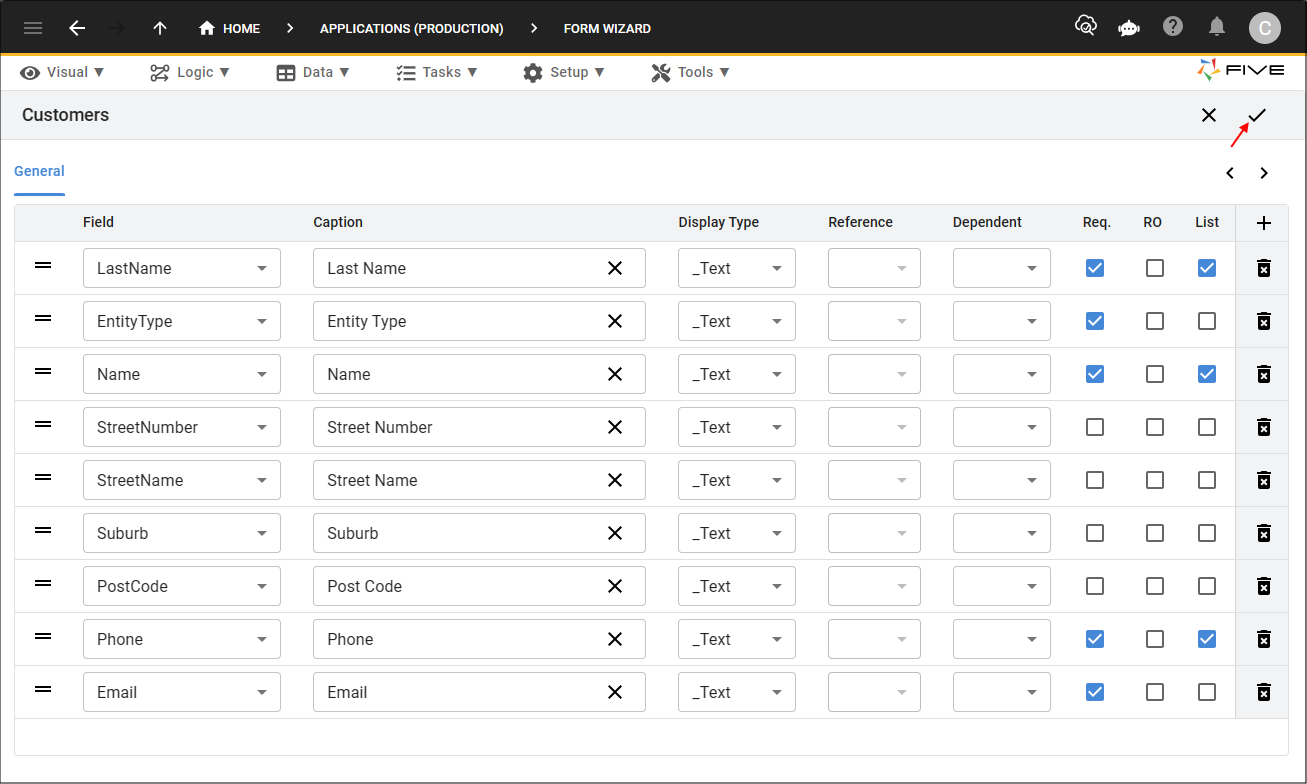This screenshot has width=1307, height=784.
Task: Check RO for EntityType
Action: click(x=1155, y=321)
